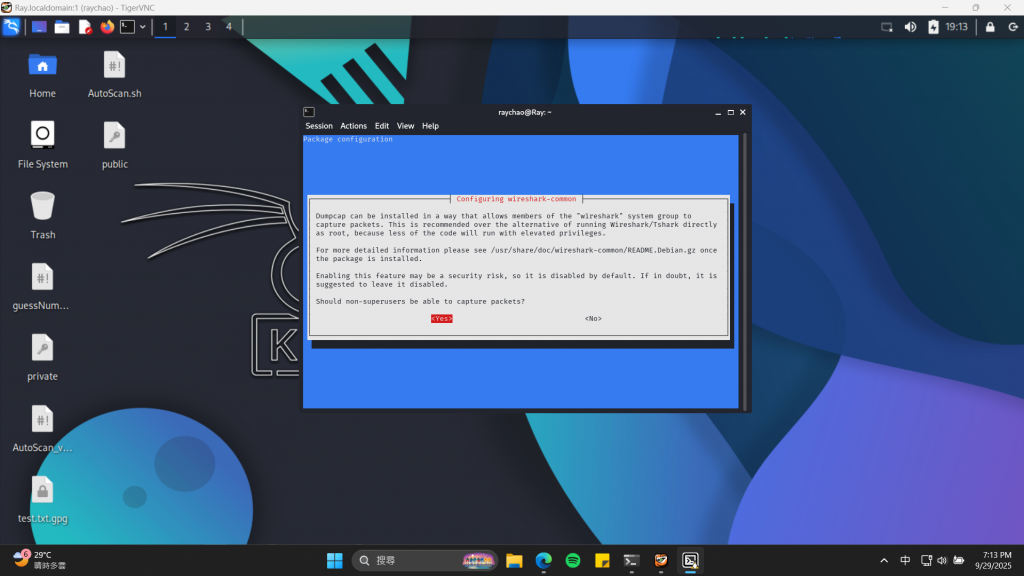Restore down the TigerVNC viewer window
The image size is (1024, 576).
(976, 8)
